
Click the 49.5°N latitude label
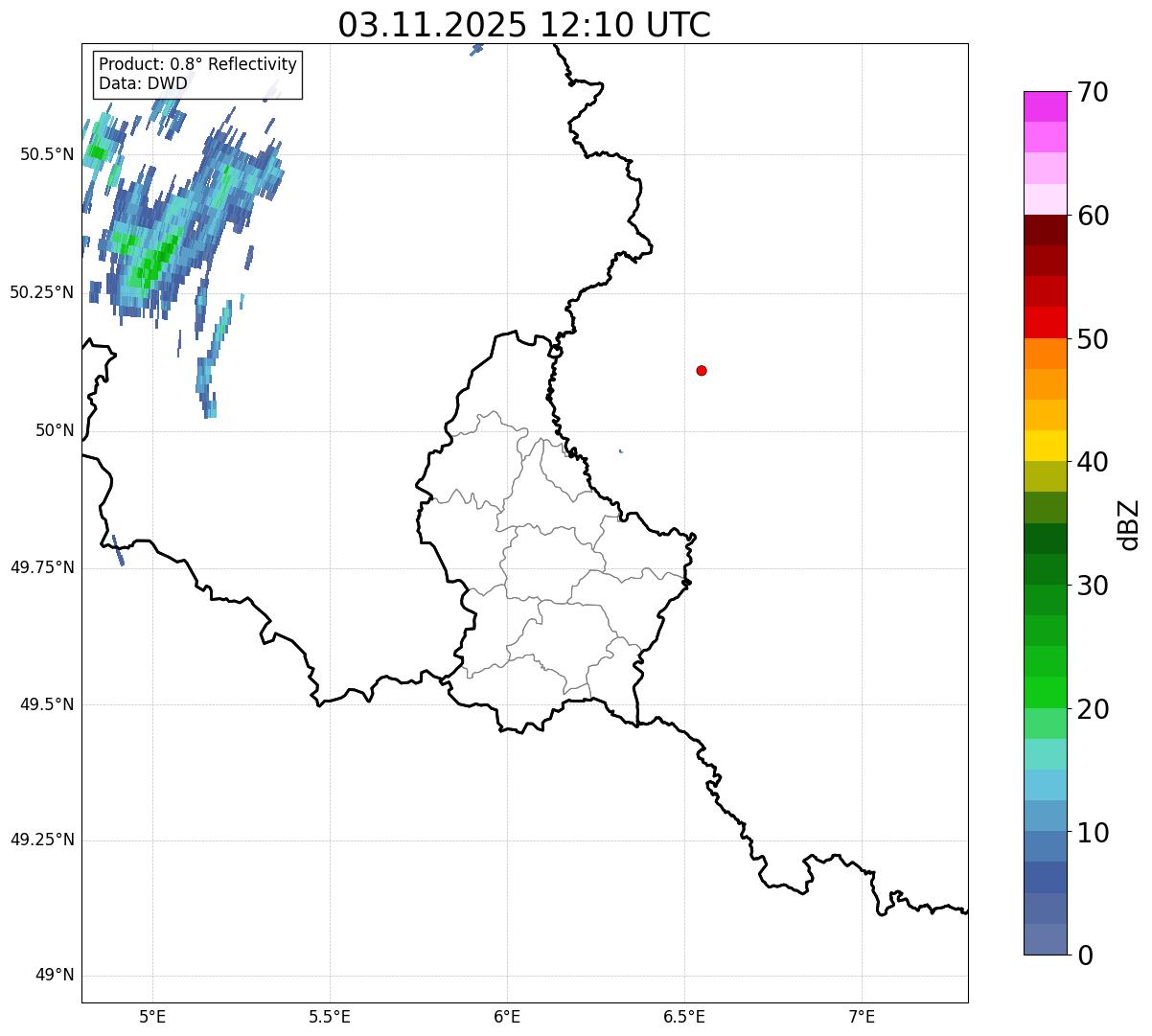(47, 704)
